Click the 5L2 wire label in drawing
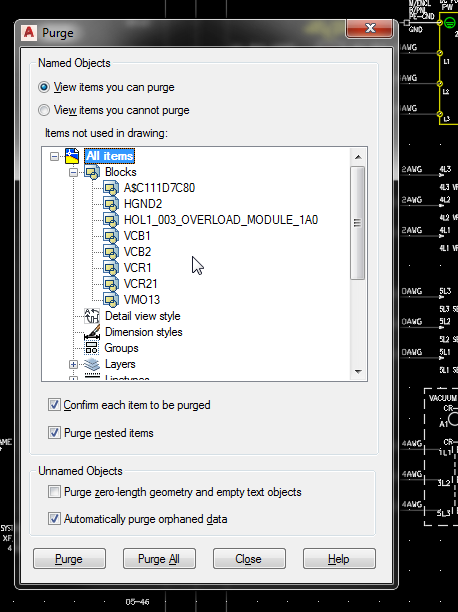Image resolution: width=458 pixels, height=612 pixels. pos(445,321)
